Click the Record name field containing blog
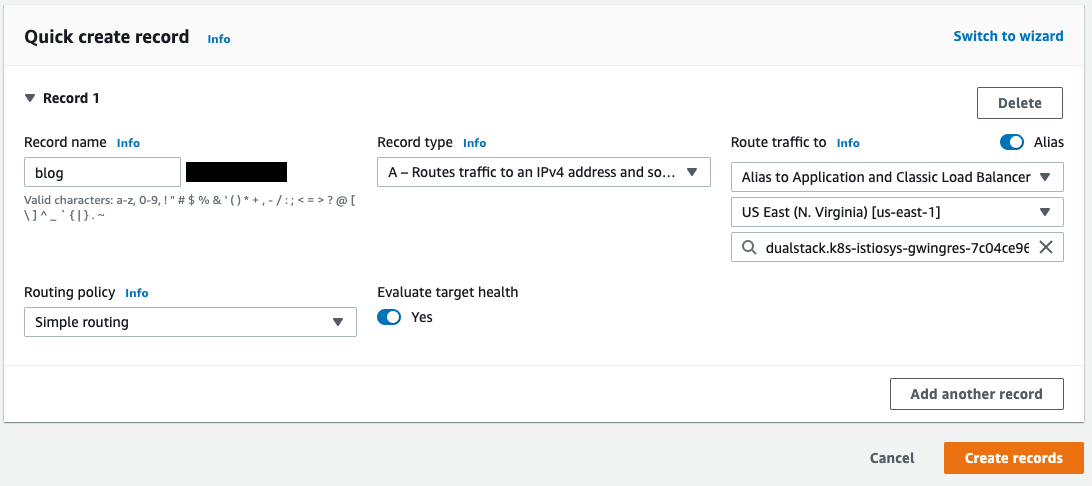1092x486 pixels. [x=102, y=172]
